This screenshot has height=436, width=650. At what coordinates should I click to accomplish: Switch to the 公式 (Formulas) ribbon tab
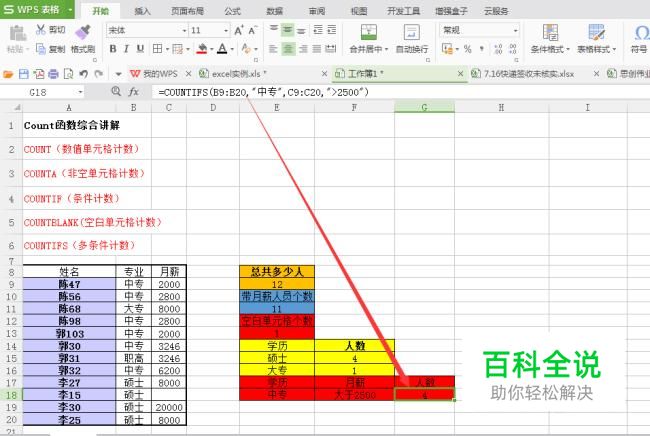pos(232,11)
